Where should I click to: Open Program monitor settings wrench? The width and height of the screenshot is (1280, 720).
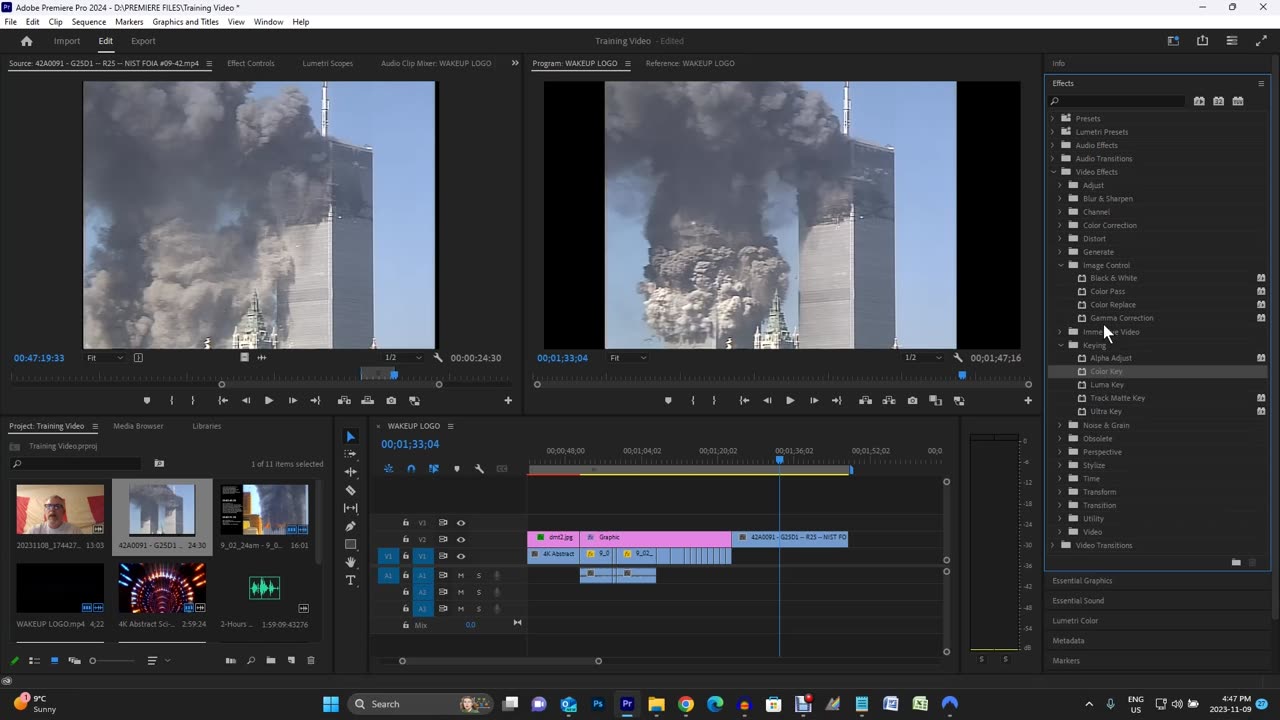pos(958,358)
